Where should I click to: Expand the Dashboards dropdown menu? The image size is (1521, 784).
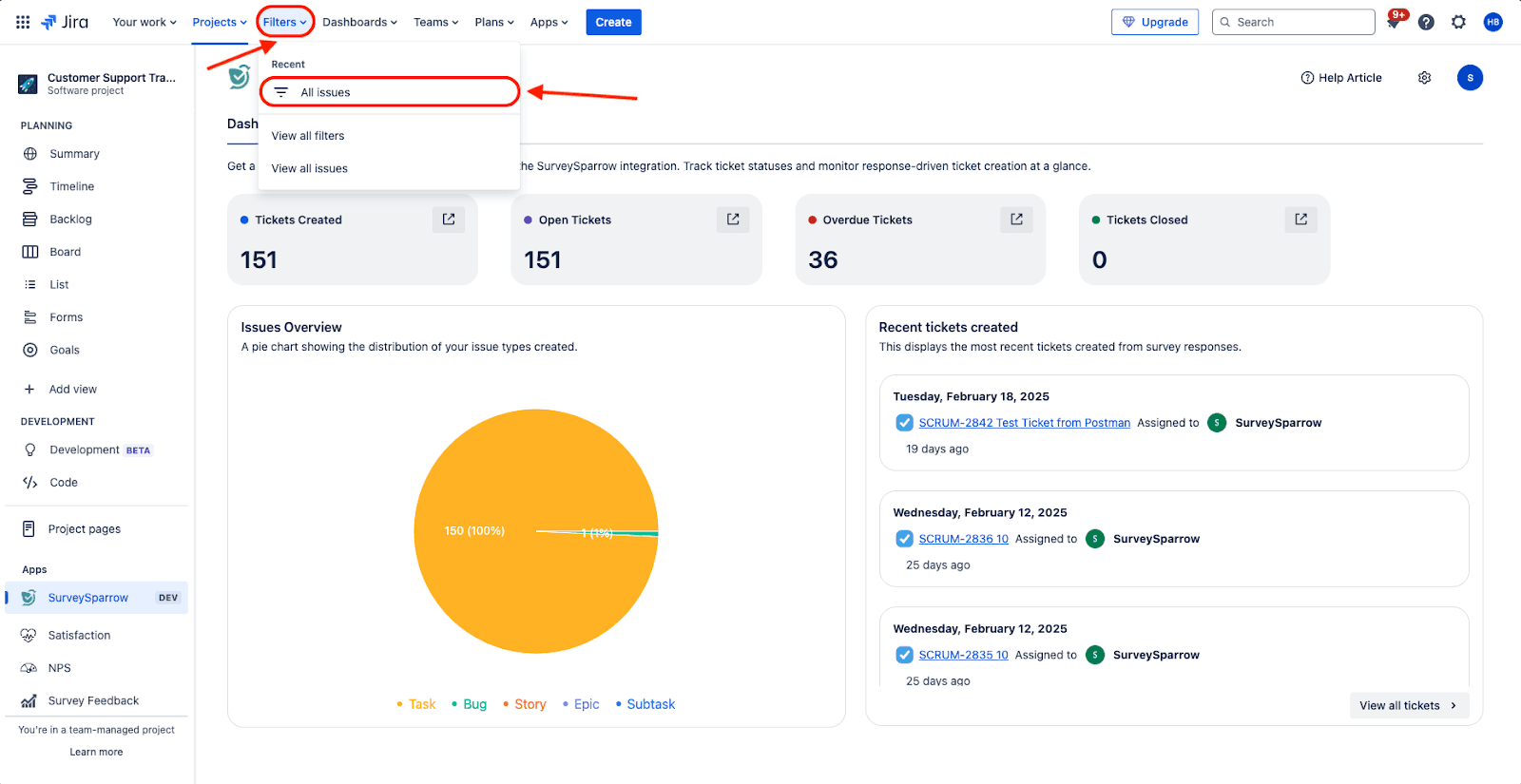pos(359,22)
